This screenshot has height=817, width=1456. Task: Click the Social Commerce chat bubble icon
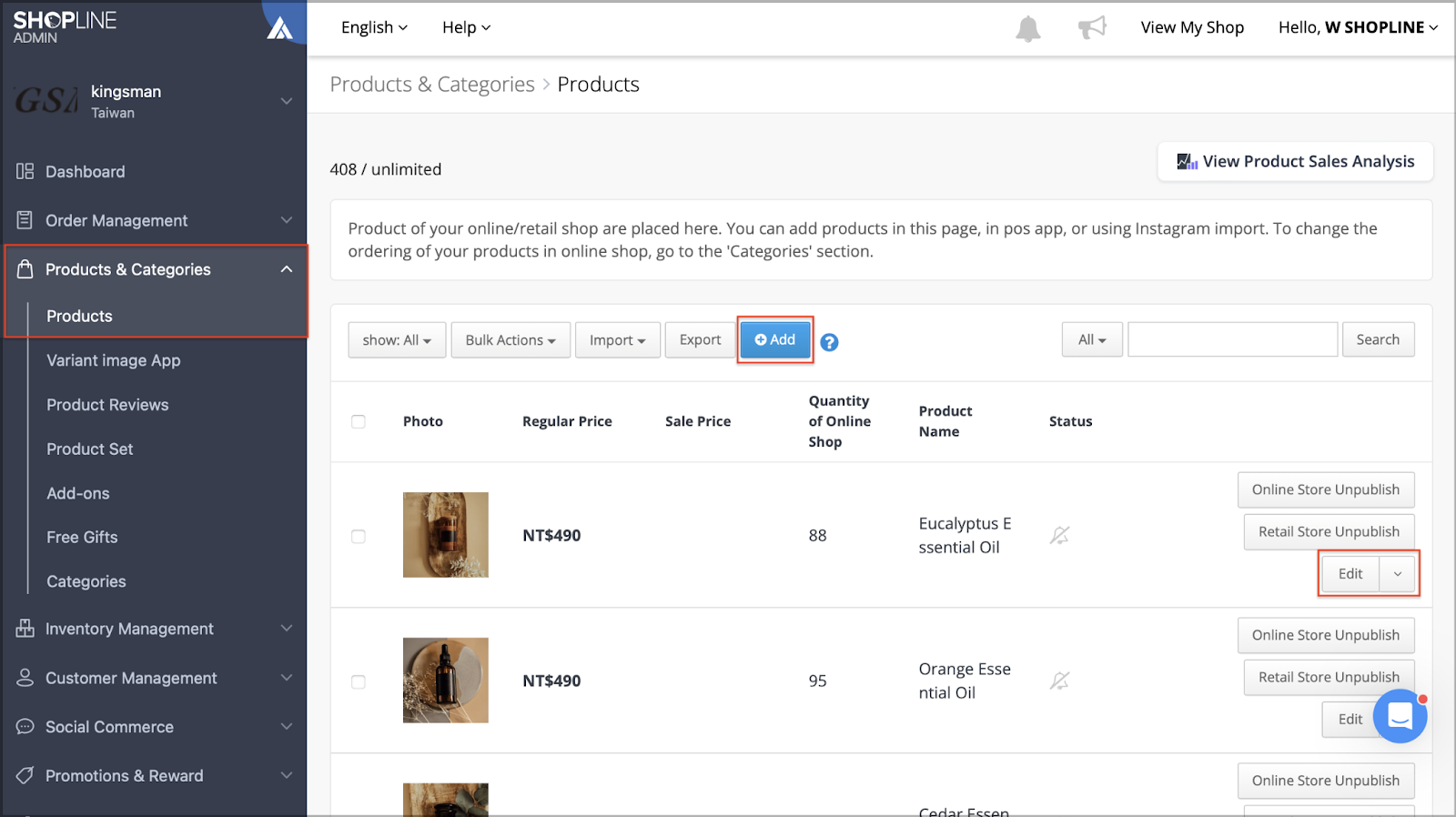coord(25,727)
